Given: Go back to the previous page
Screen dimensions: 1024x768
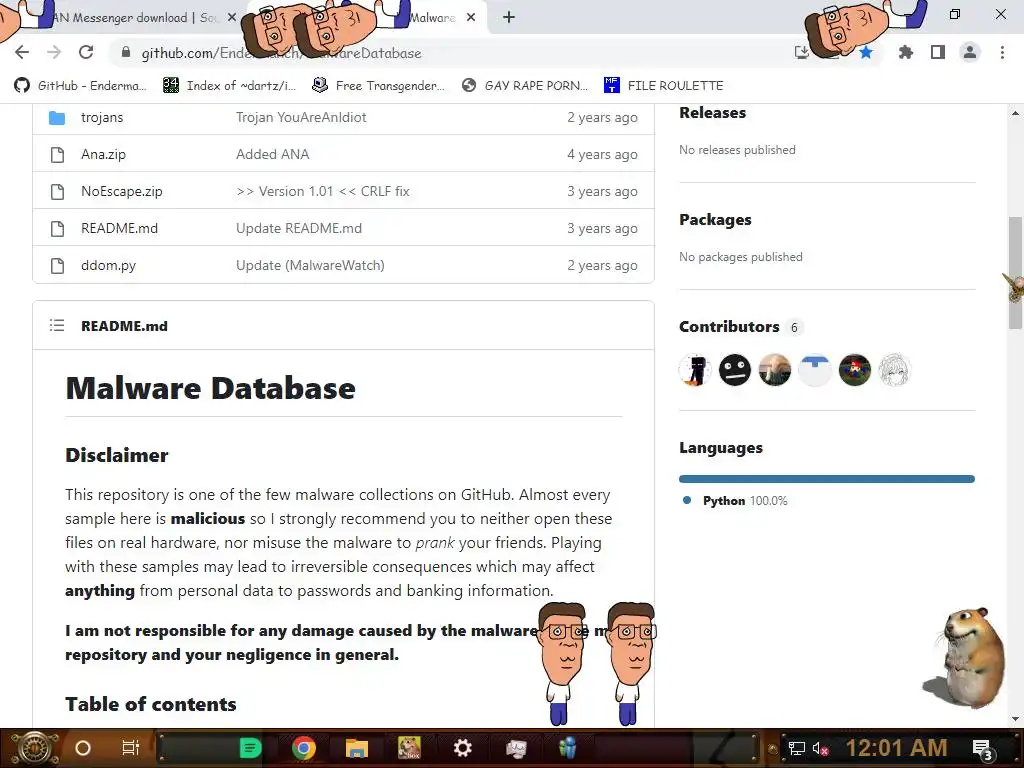Looking at the screenshot, I should (22, 52).
